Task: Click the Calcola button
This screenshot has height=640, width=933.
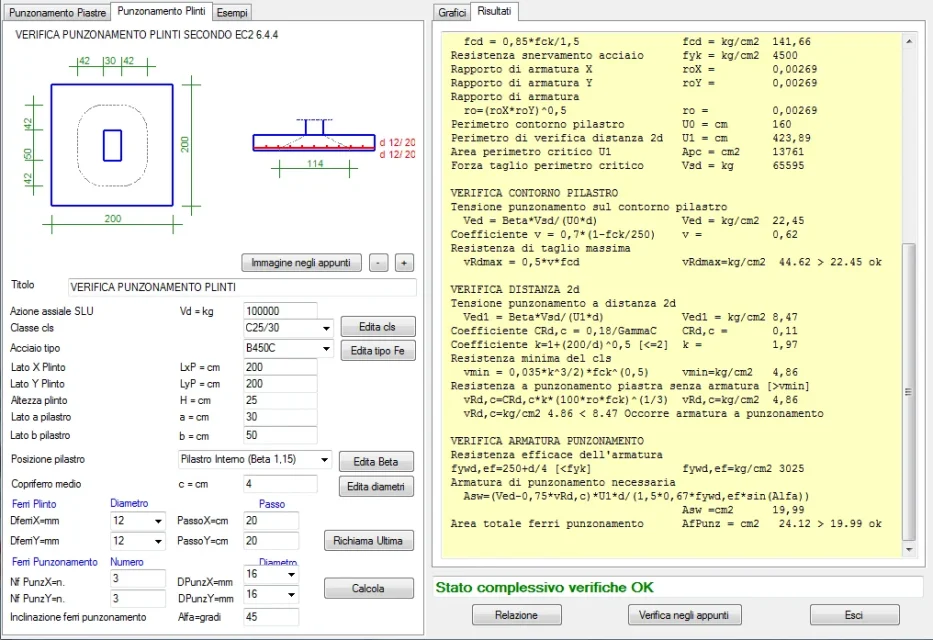Action: pos(368,588)
